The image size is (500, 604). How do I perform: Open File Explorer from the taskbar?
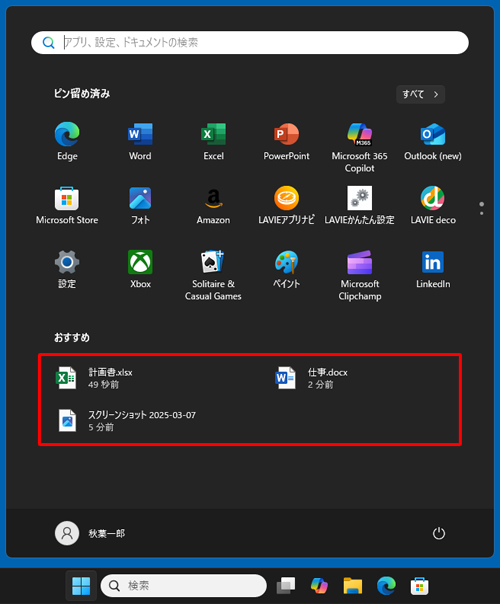pyautogui.click(x=353, y=586)
